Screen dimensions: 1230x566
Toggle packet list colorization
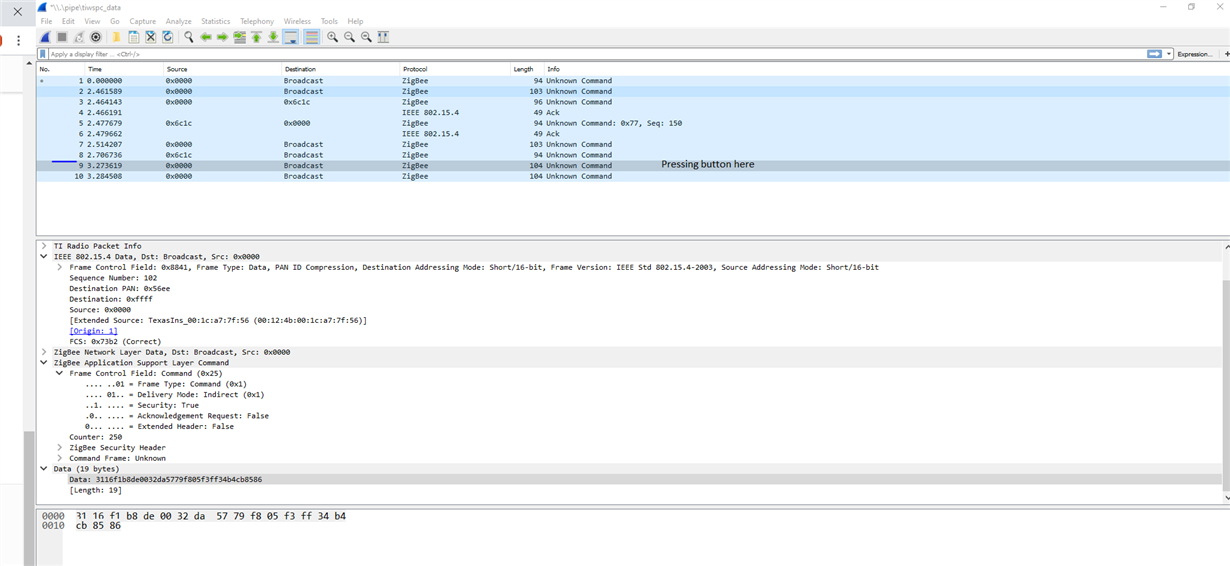coord(311,37)
